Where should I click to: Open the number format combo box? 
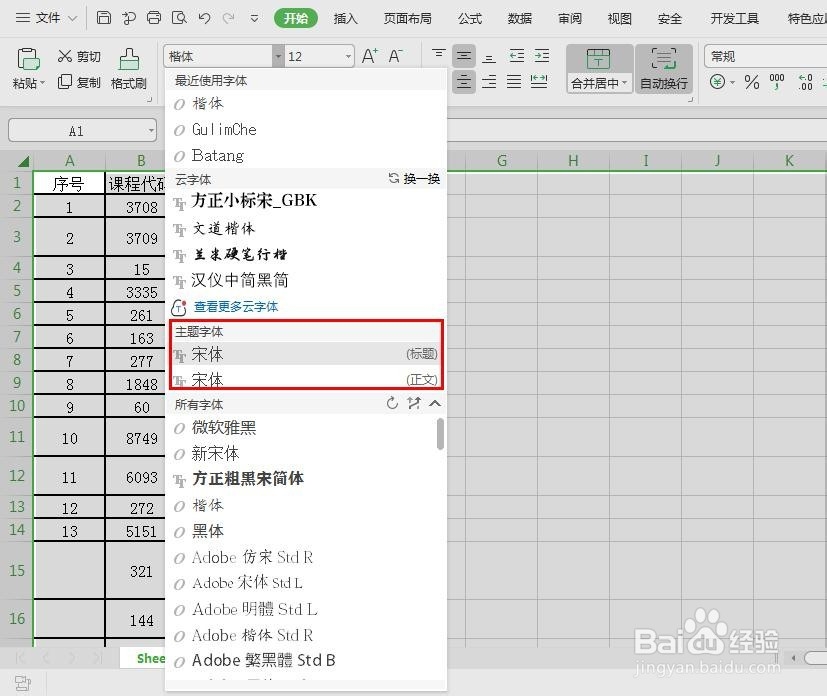[766, 56]
